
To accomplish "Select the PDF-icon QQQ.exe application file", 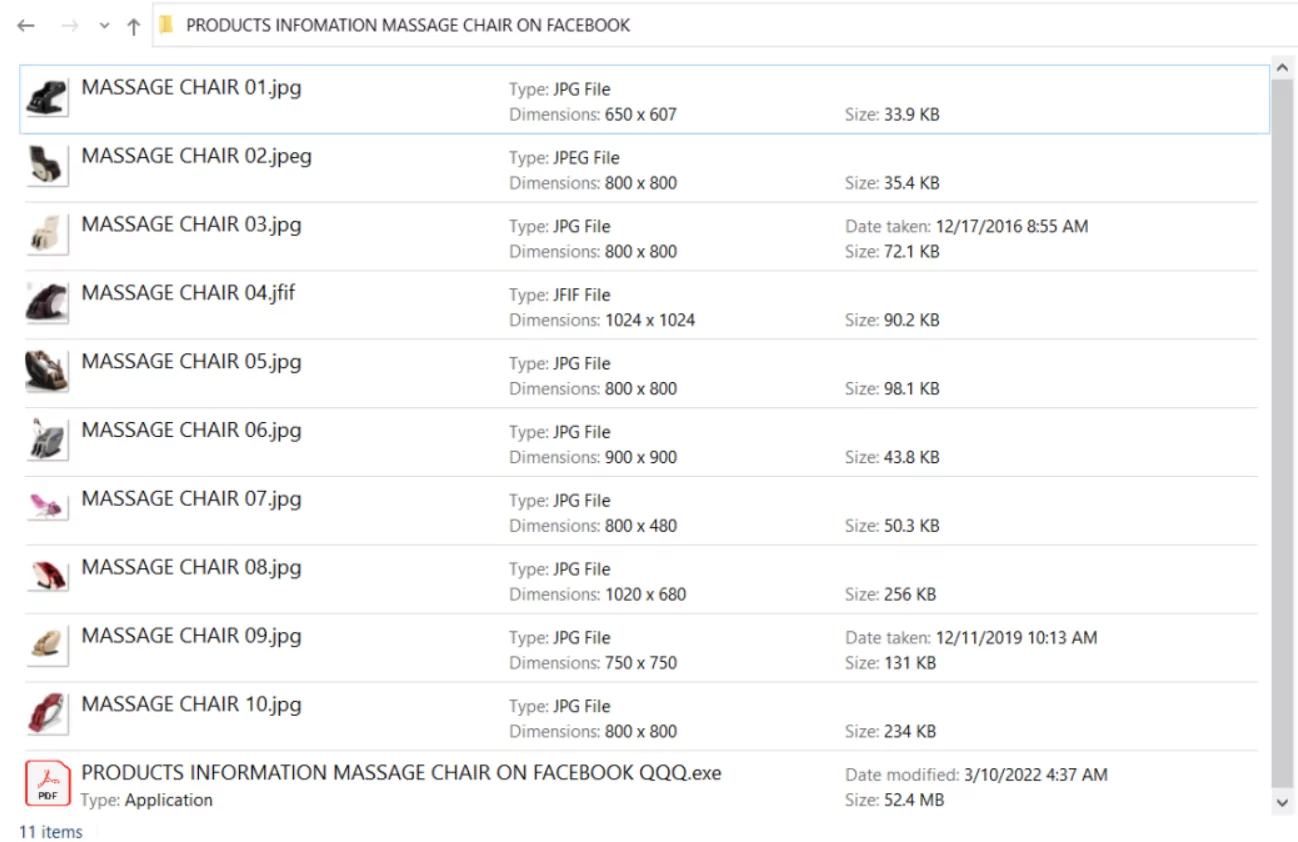I will tap(47, 784).
